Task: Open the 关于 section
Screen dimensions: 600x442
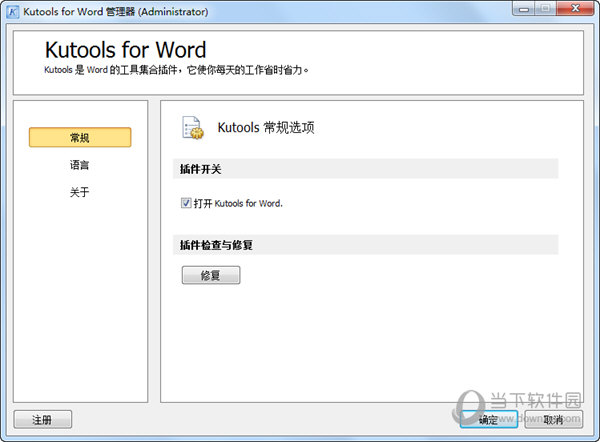Action: click(x=80, y=192)
